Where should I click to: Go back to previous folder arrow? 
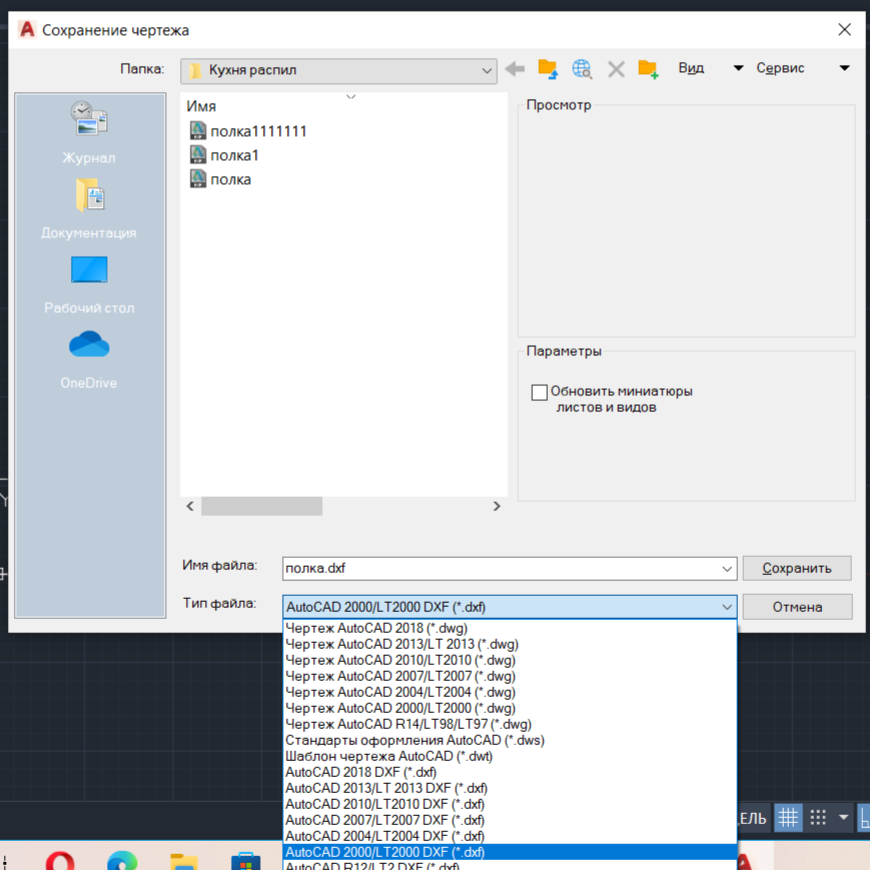[515, 69]
